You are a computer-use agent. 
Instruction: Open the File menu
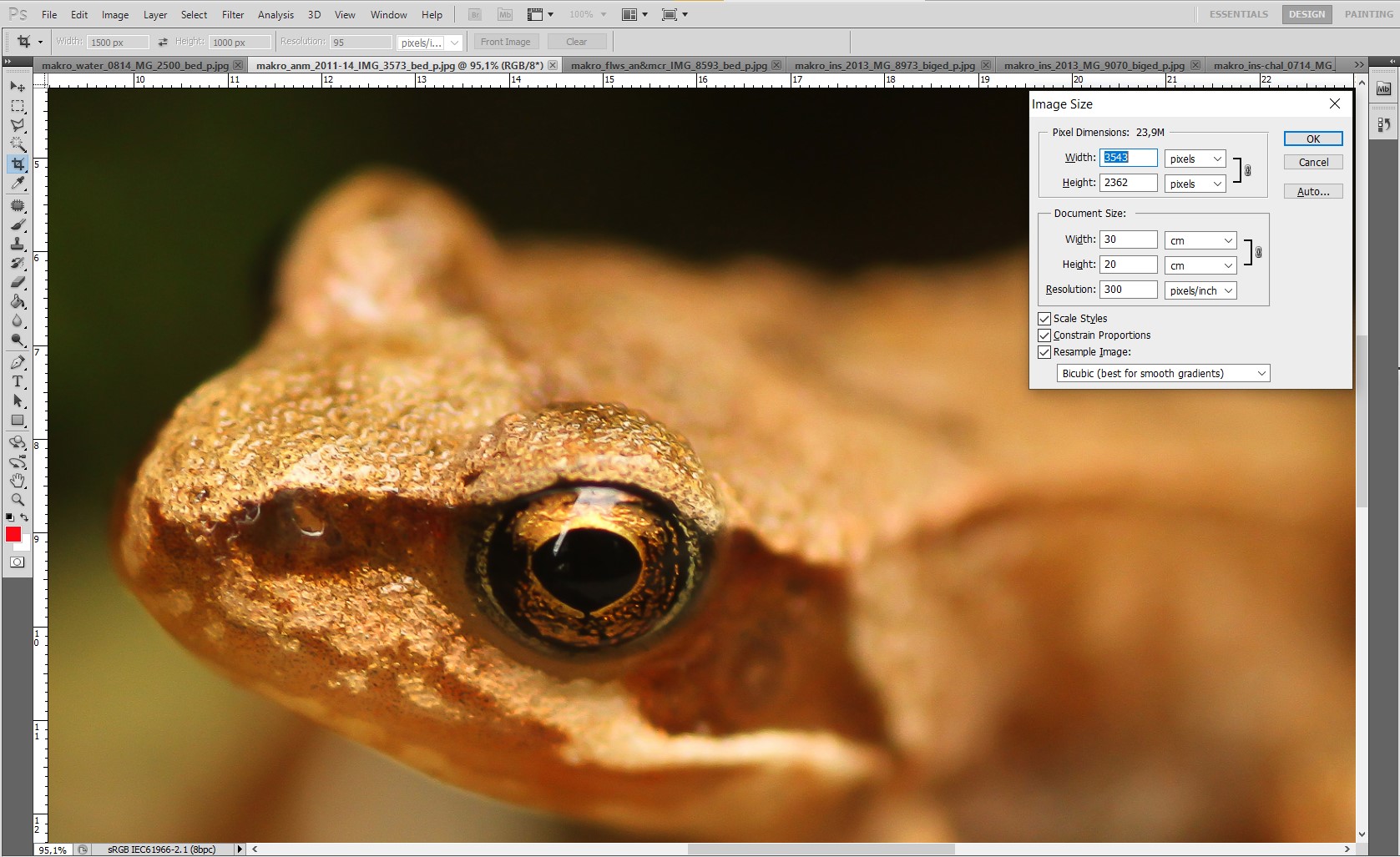click(x=49, y=15)
